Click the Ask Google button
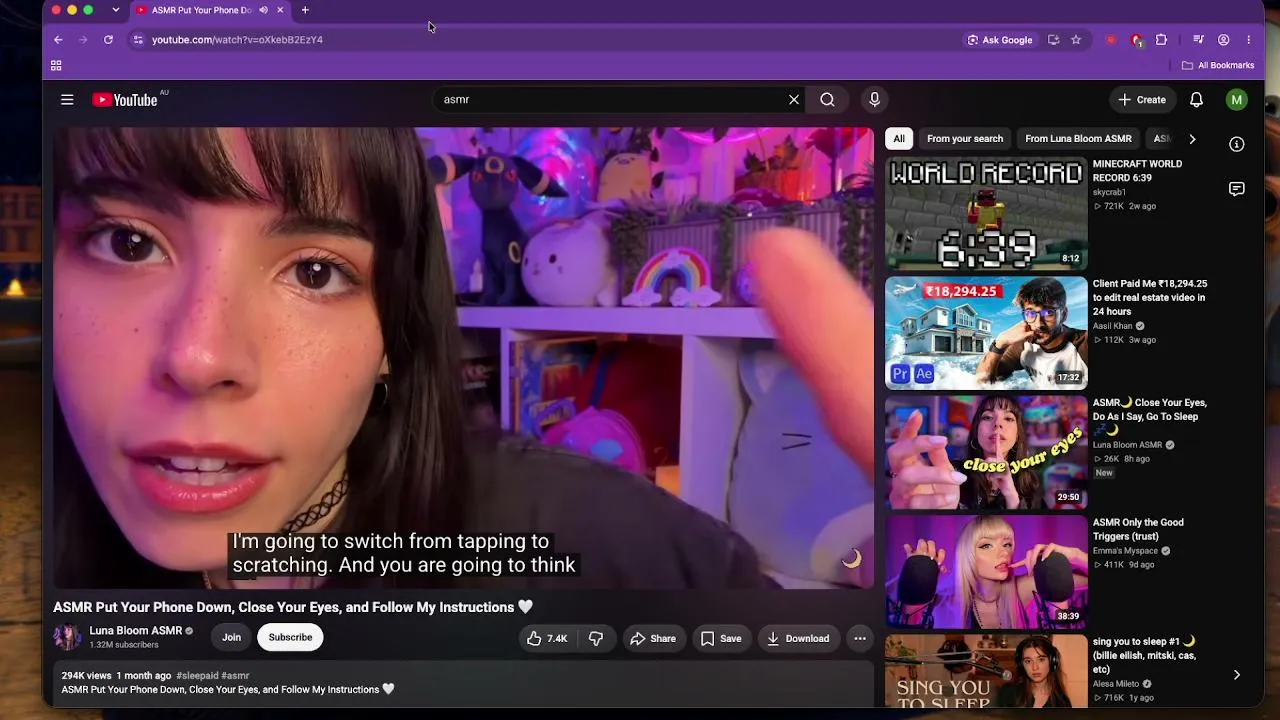Viewport: 1280px width, 720px height. (x=1000, y=40)
